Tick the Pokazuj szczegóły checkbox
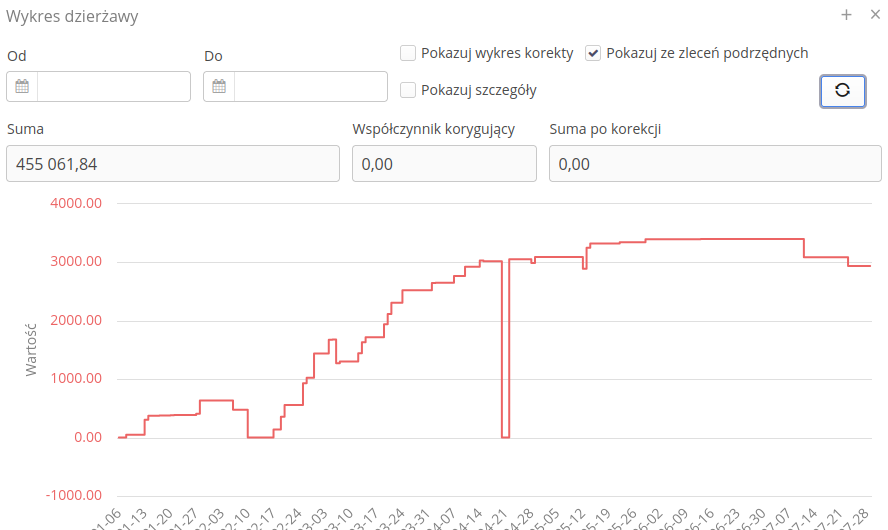Screen dimensions: 888x530 (408, 90)
